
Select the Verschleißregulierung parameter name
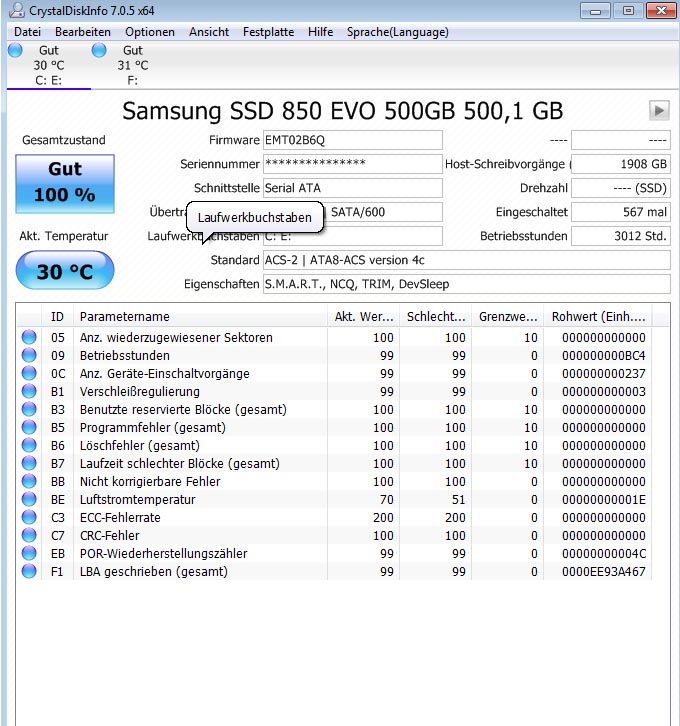(x=139, y=392)
